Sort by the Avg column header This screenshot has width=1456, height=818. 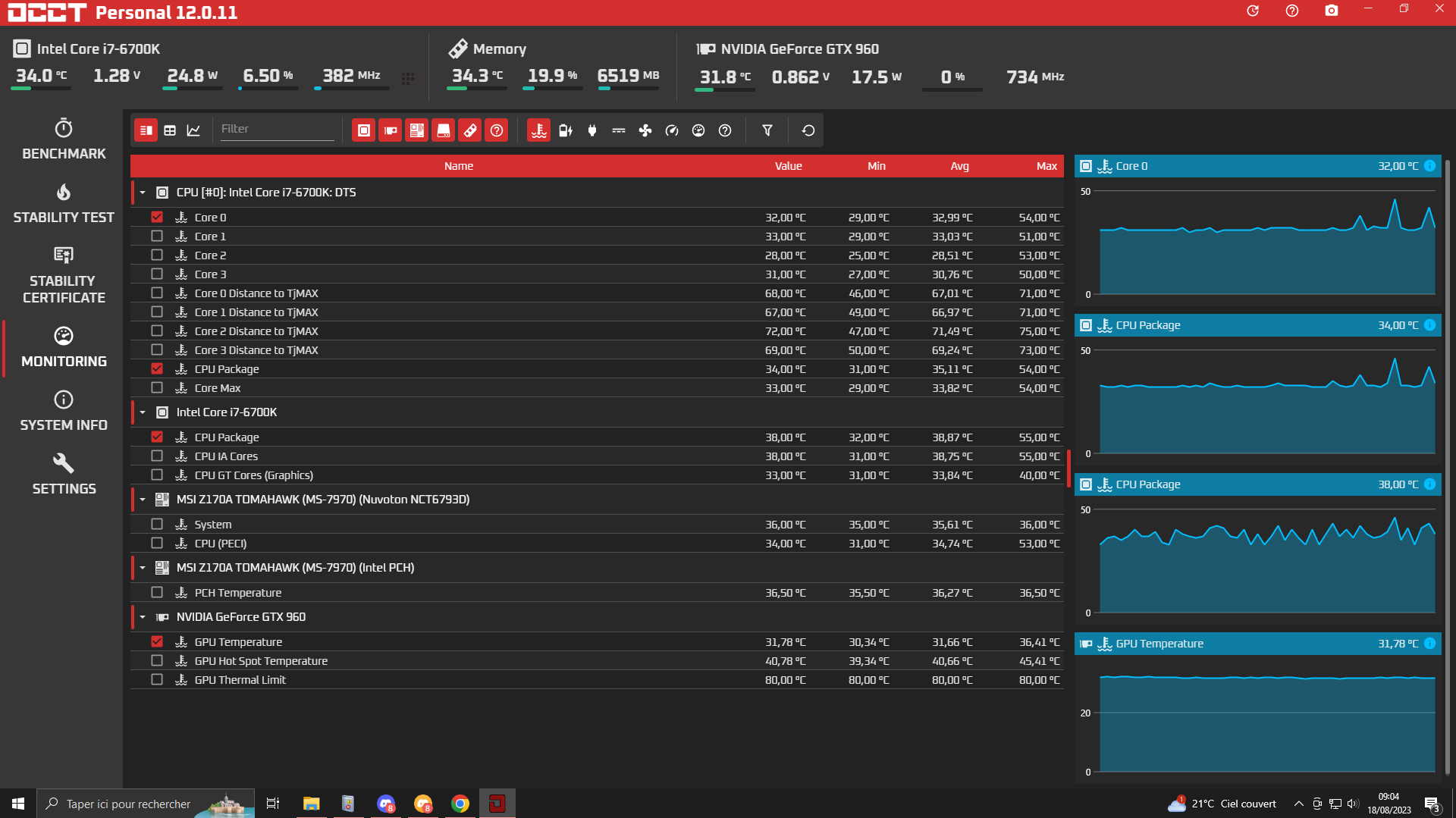tap(960, 166)
